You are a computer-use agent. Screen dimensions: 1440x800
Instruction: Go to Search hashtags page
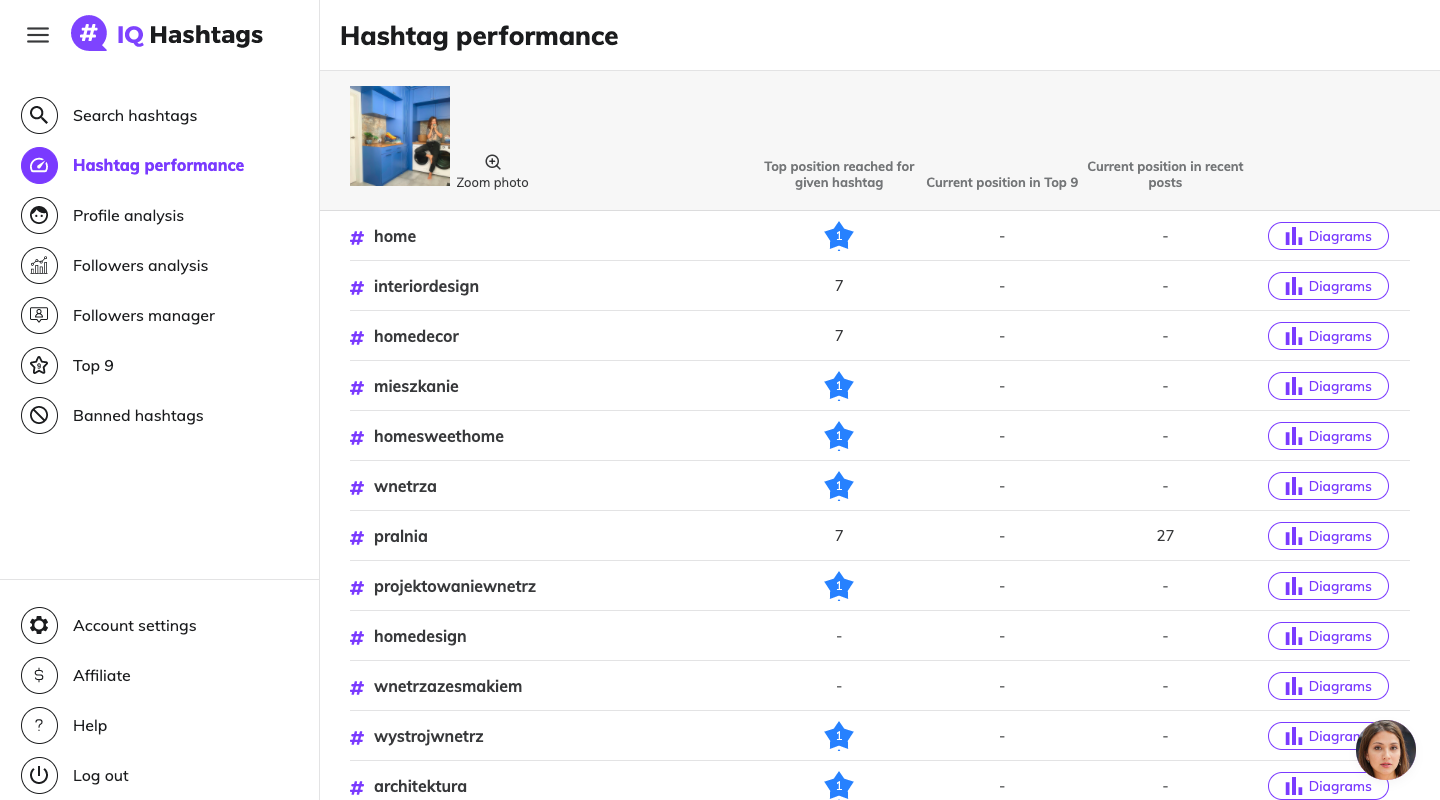click(135, 115)
